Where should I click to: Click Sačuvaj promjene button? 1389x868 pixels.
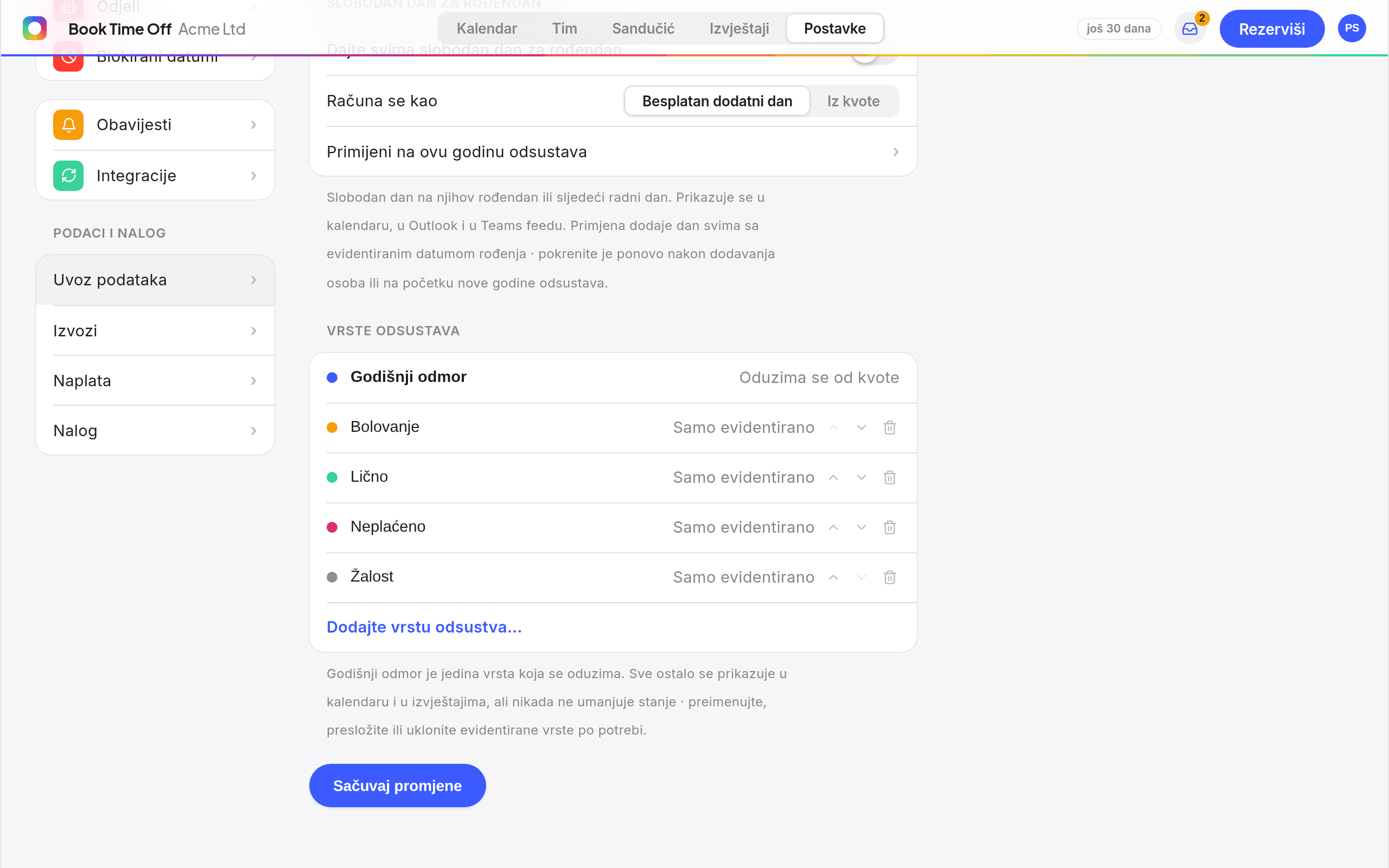click(x=397, y=786)
